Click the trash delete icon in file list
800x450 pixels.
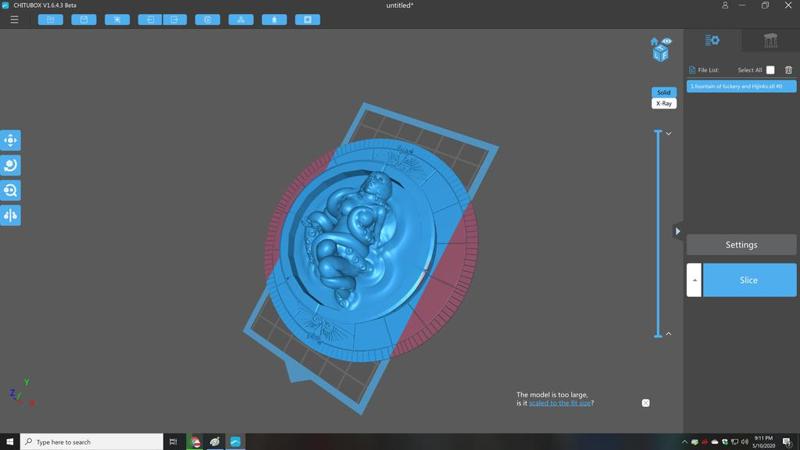pos(788,70)
